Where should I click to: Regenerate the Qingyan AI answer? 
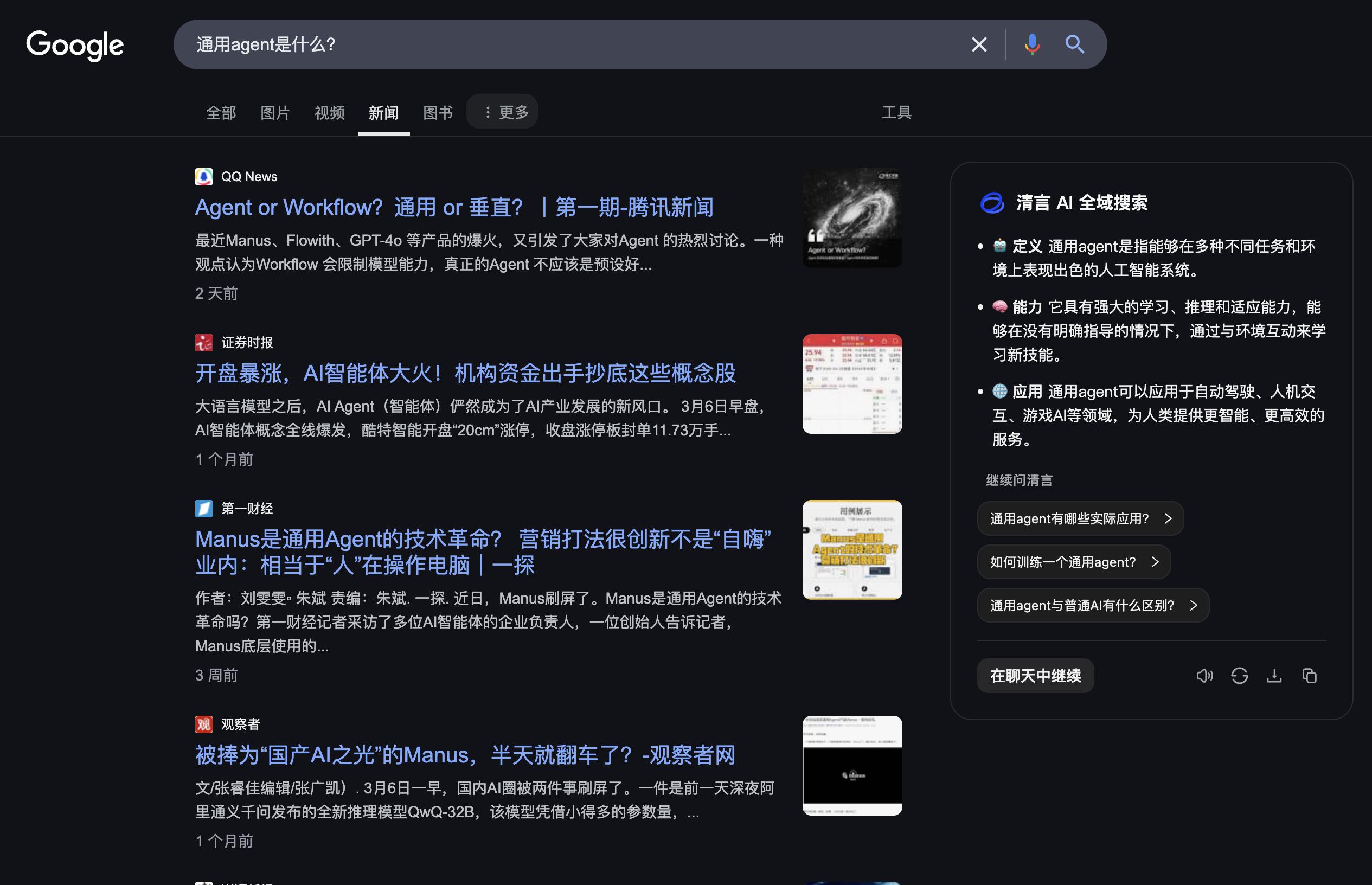coord(1239,676)
